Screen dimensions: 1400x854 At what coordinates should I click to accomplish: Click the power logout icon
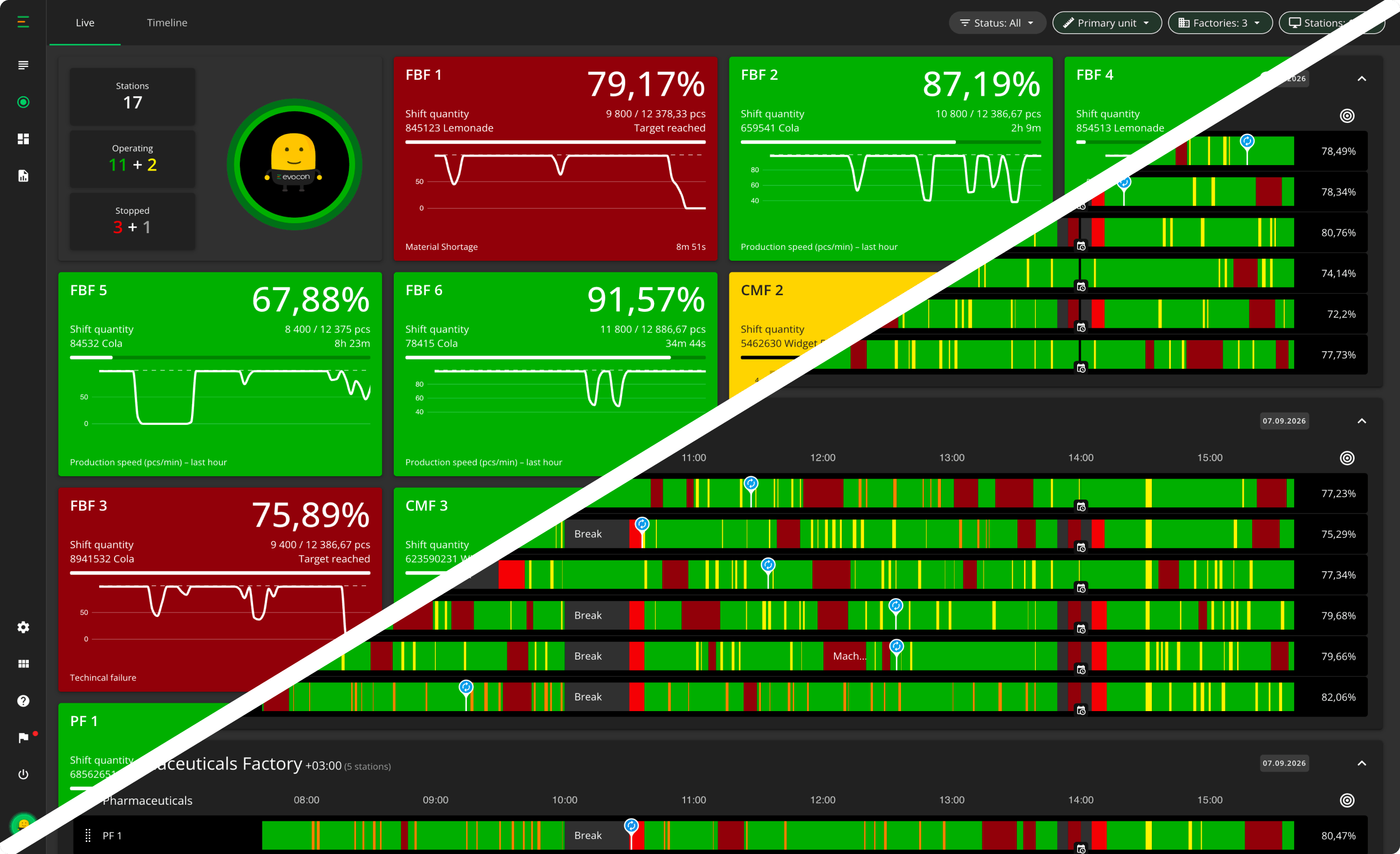pos(23,774)
